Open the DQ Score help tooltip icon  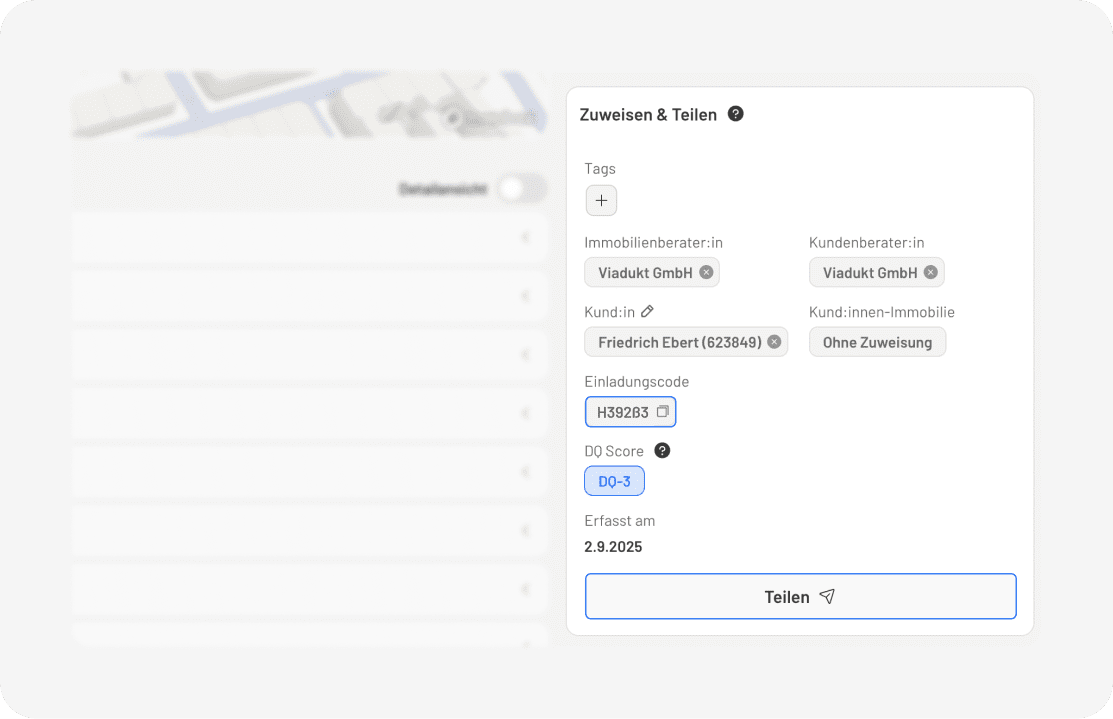[x=662, y=451]
